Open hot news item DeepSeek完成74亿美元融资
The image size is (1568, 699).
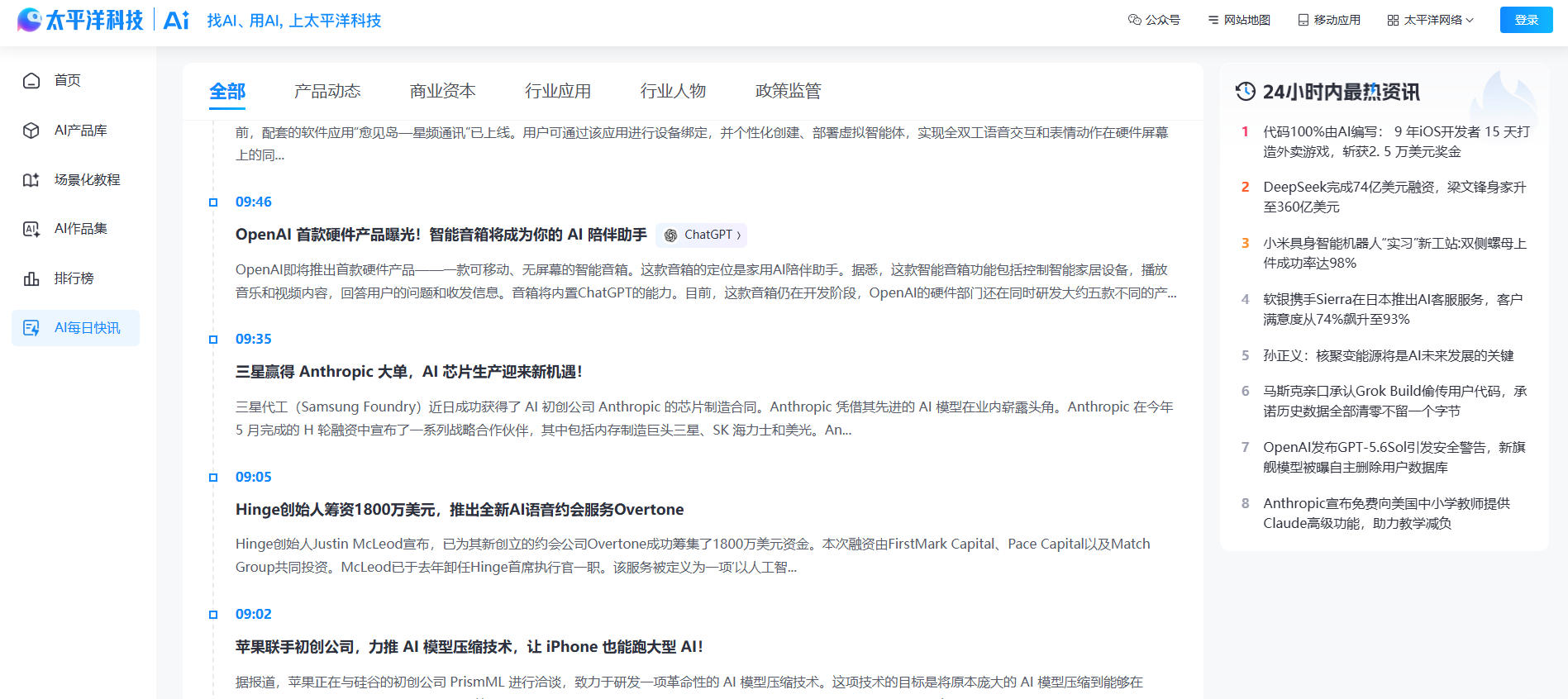point(1394,197)
